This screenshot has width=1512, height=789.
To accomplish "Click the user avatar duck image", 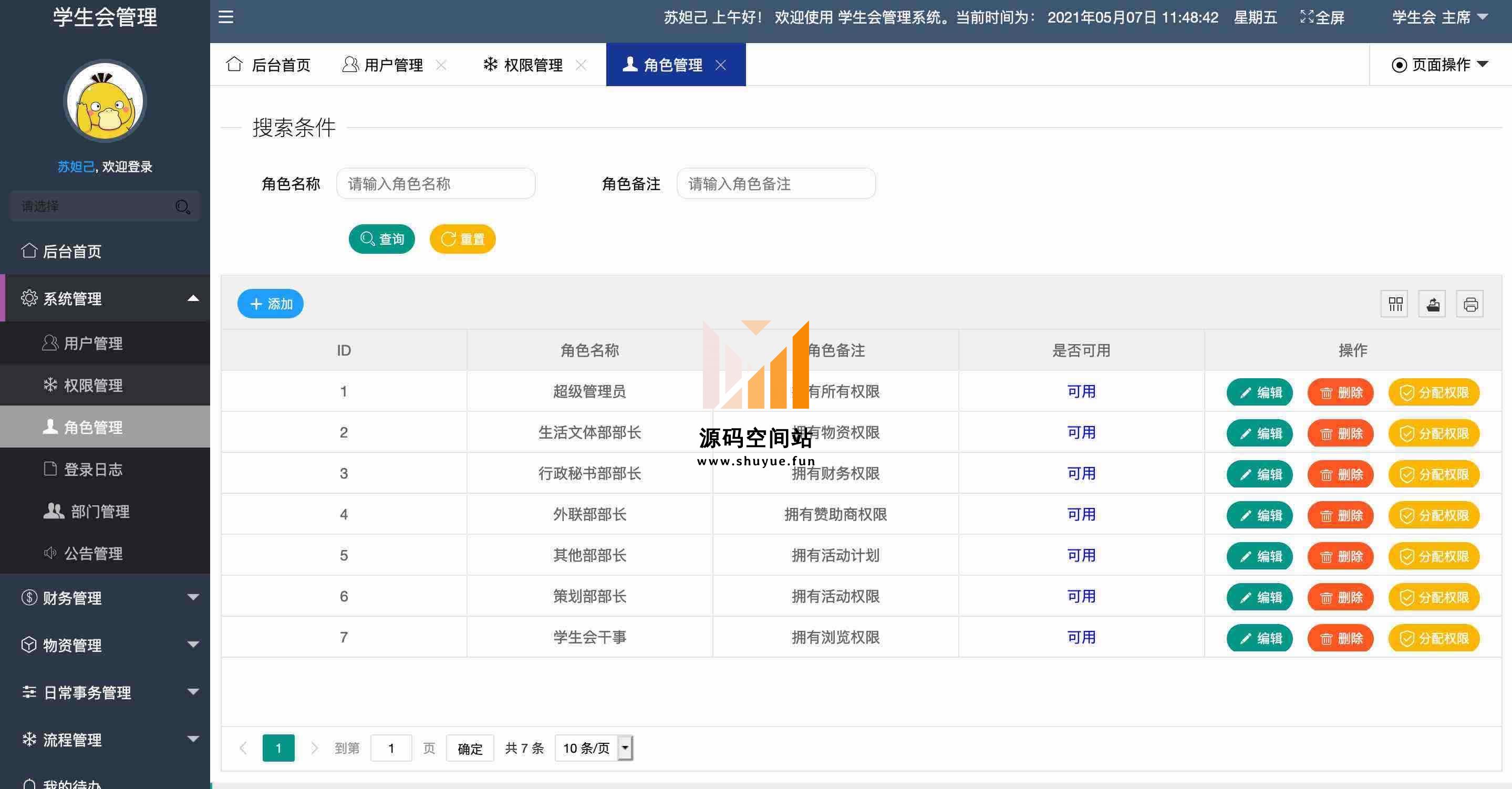I will (105, 101).
